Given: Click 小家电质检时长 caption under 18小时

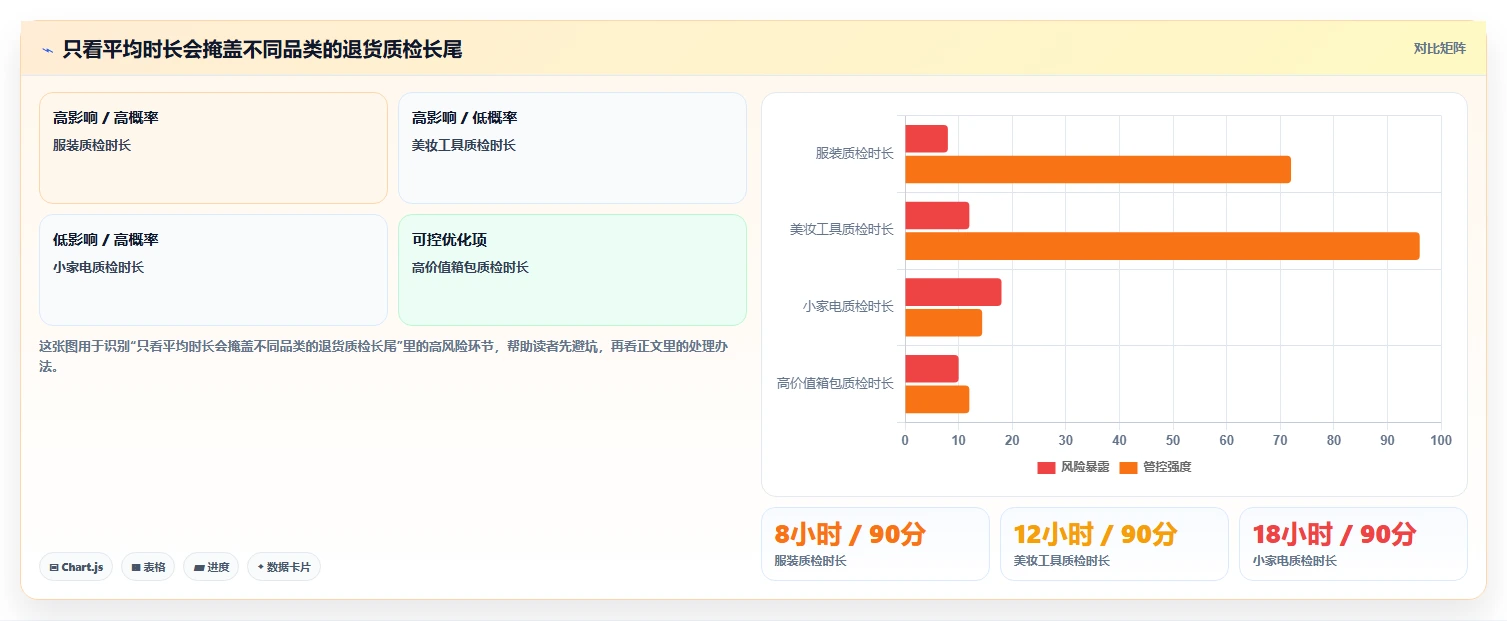Looking at the screenshot, I should pyautogui.click(x=1295, y=561).
